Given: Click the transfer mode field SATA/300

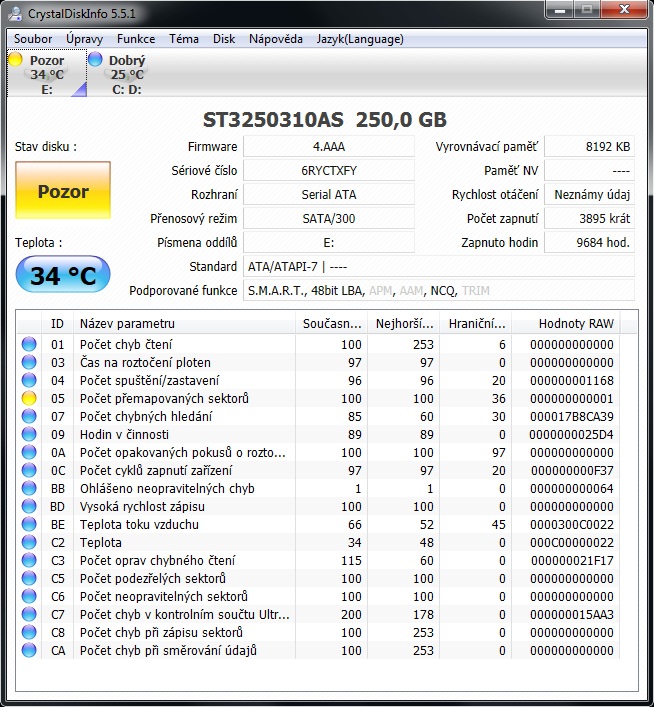Looking at the screenshot, I should click(x=329, y=218).
